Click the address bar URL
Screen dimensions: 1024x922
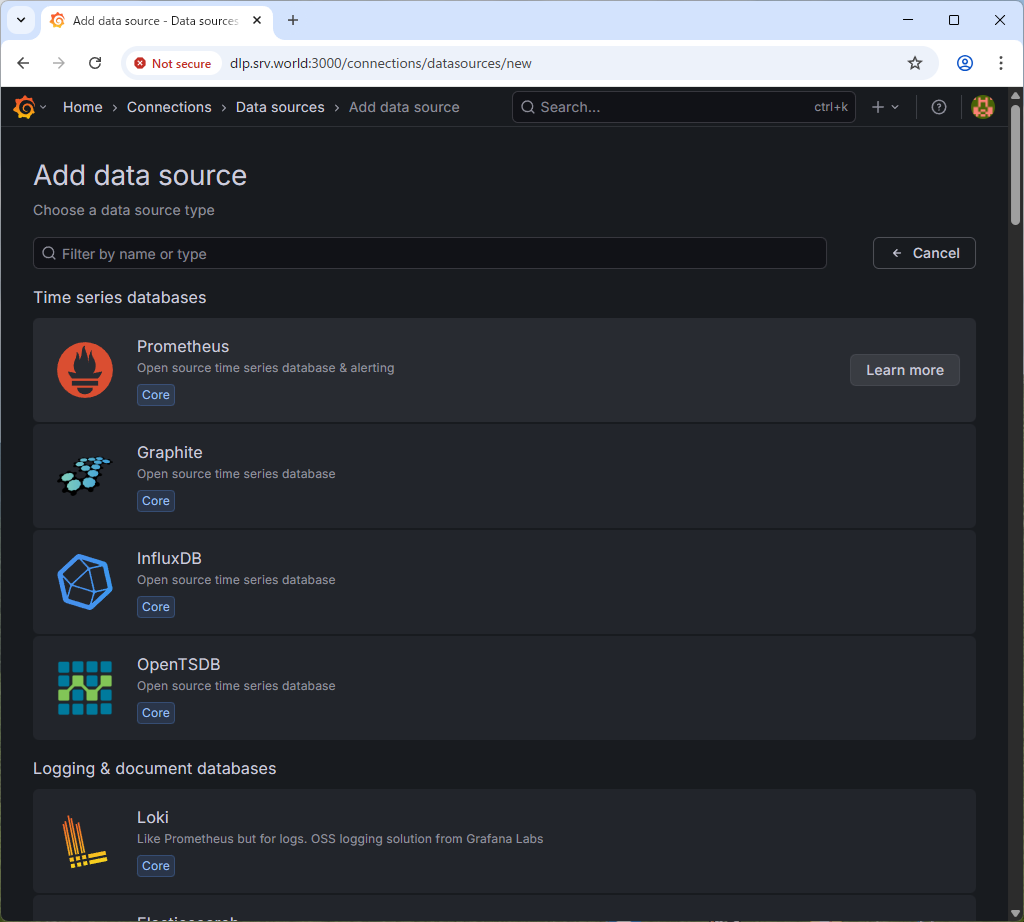point(381,63)
